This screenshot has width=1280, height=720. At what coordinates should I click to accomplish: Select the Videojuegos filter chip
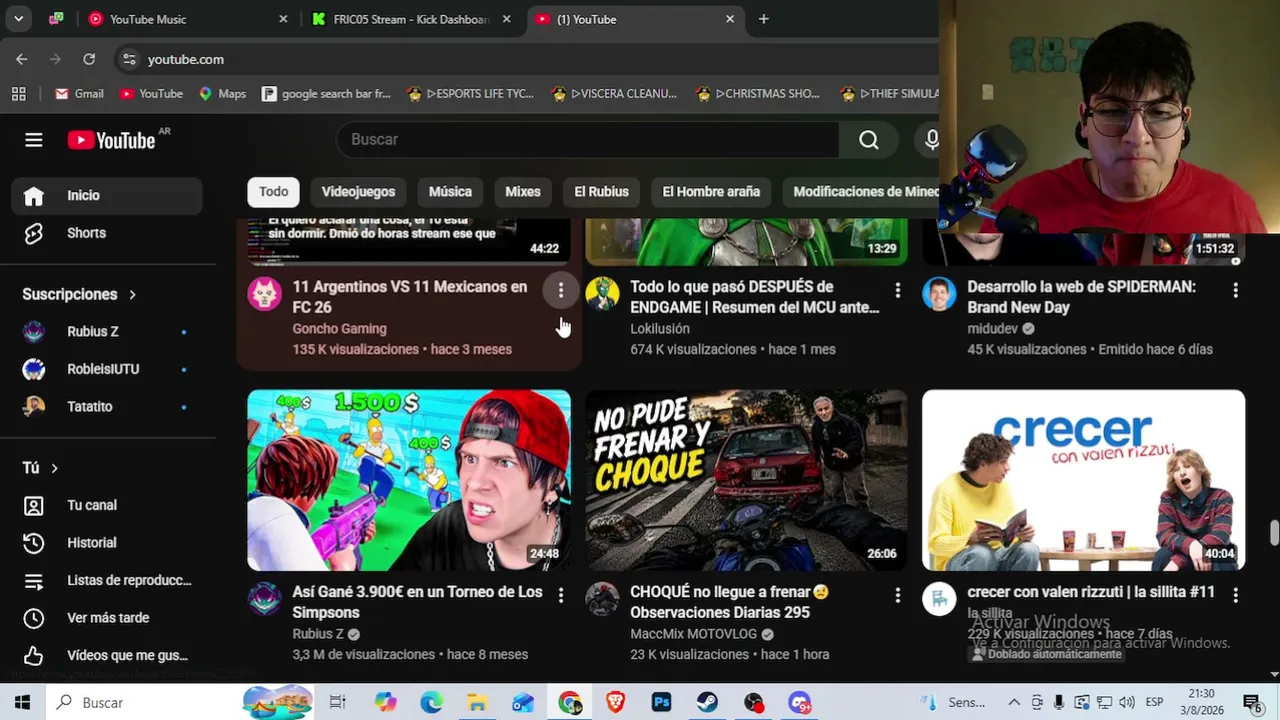click(x=358, y=192)
